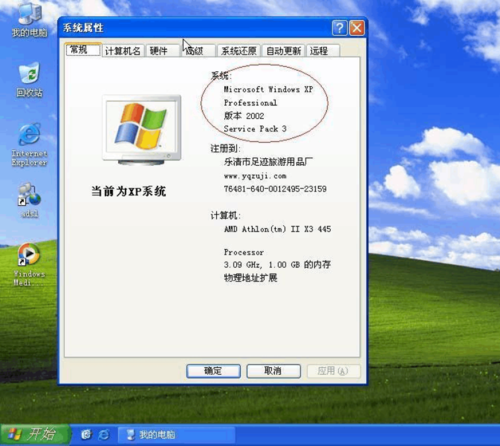Click the 物理地址扩展 text
The width and height of the screenshot is (500, 446).
tap(250, 278)
